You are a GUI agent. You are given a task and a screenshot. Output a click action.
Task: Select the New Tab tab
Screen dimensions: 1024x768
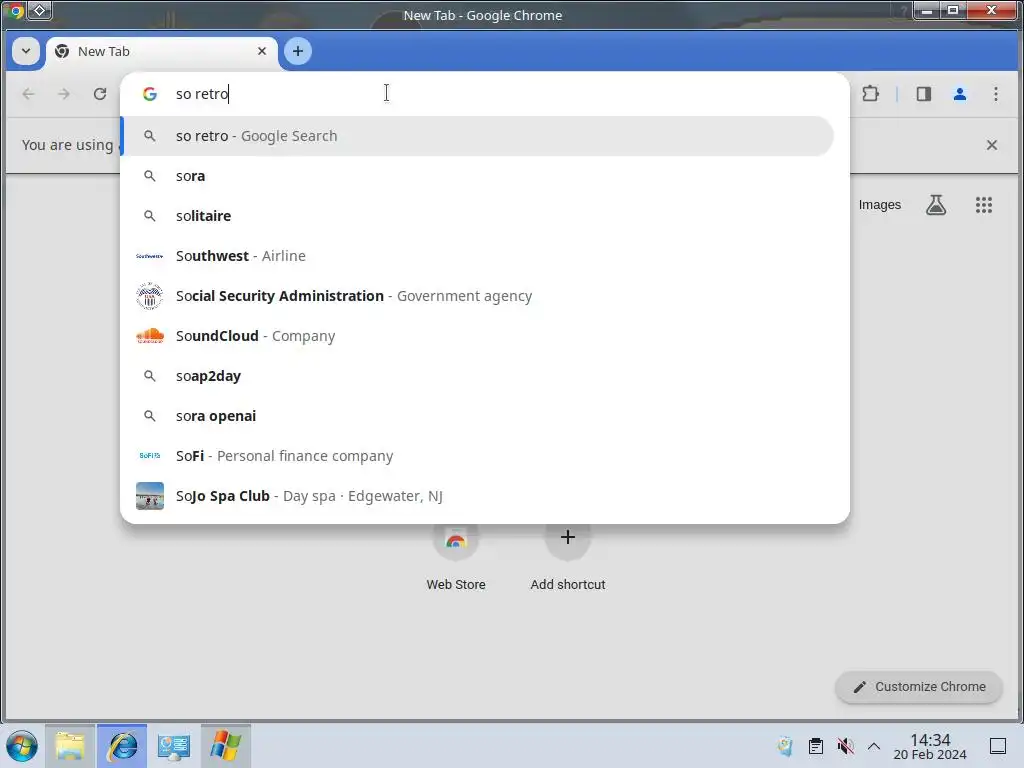(x=161, y=52)
